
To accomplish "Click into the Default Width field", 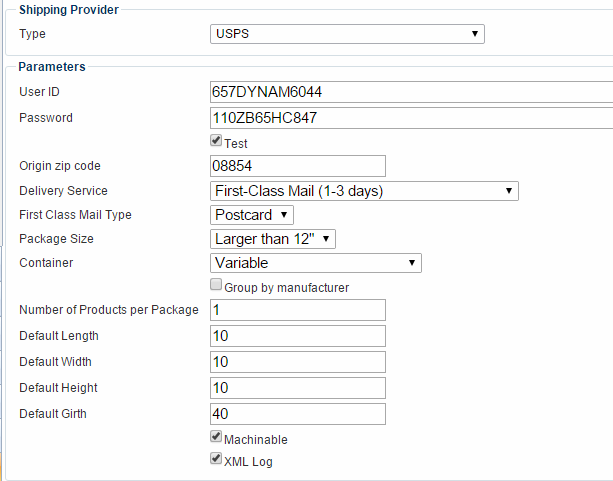I will tap(298, 361).
